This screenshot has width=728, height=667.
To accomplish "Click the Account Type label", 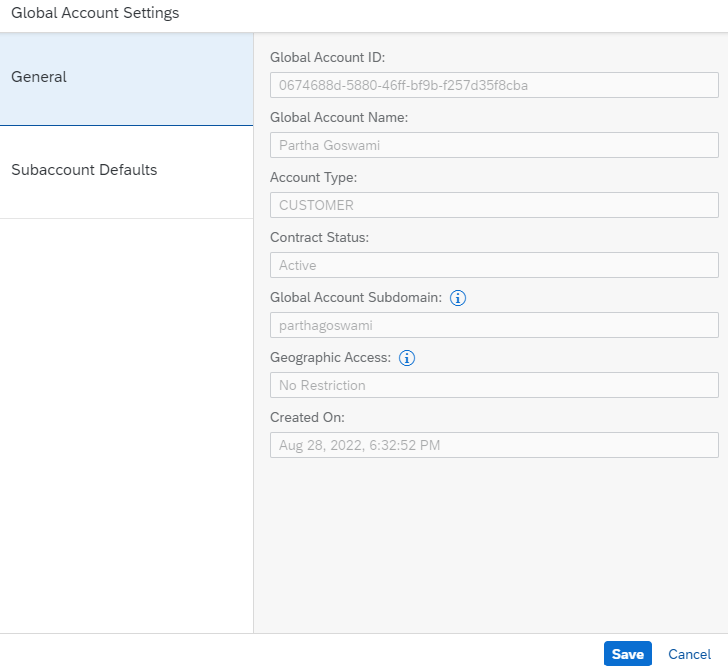I will [x=313, y=178].
